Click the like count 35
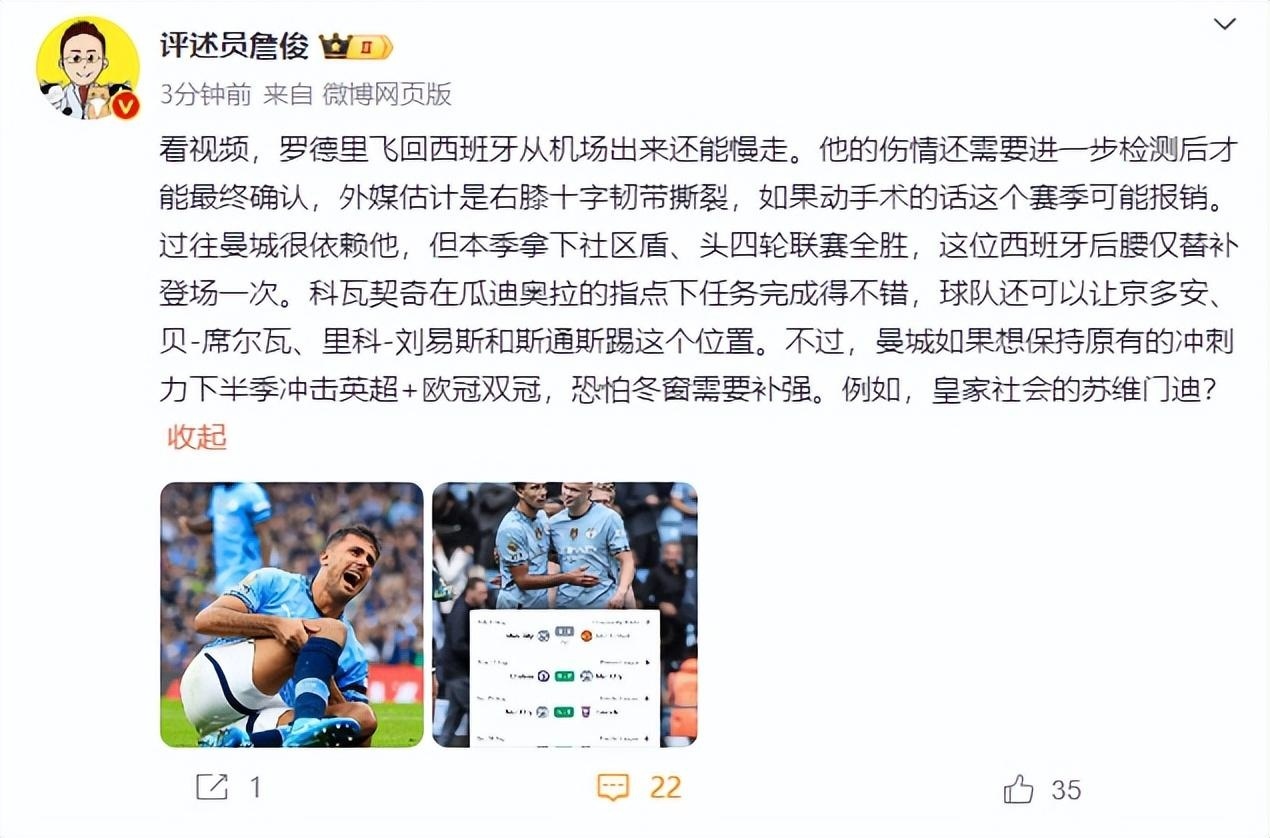The image size is (1270, 838). point(1066,790)
